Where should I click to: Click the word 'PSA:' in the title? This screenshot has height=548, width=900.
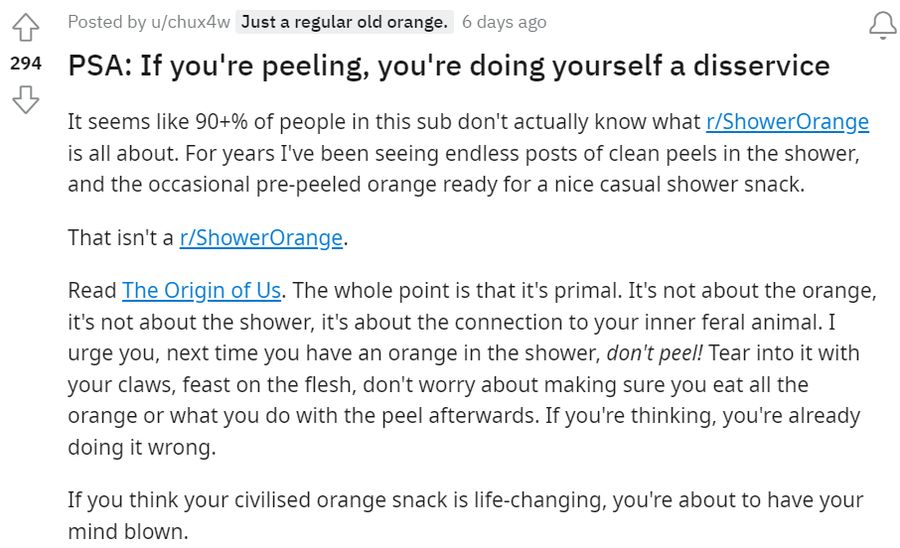point(100,65)
